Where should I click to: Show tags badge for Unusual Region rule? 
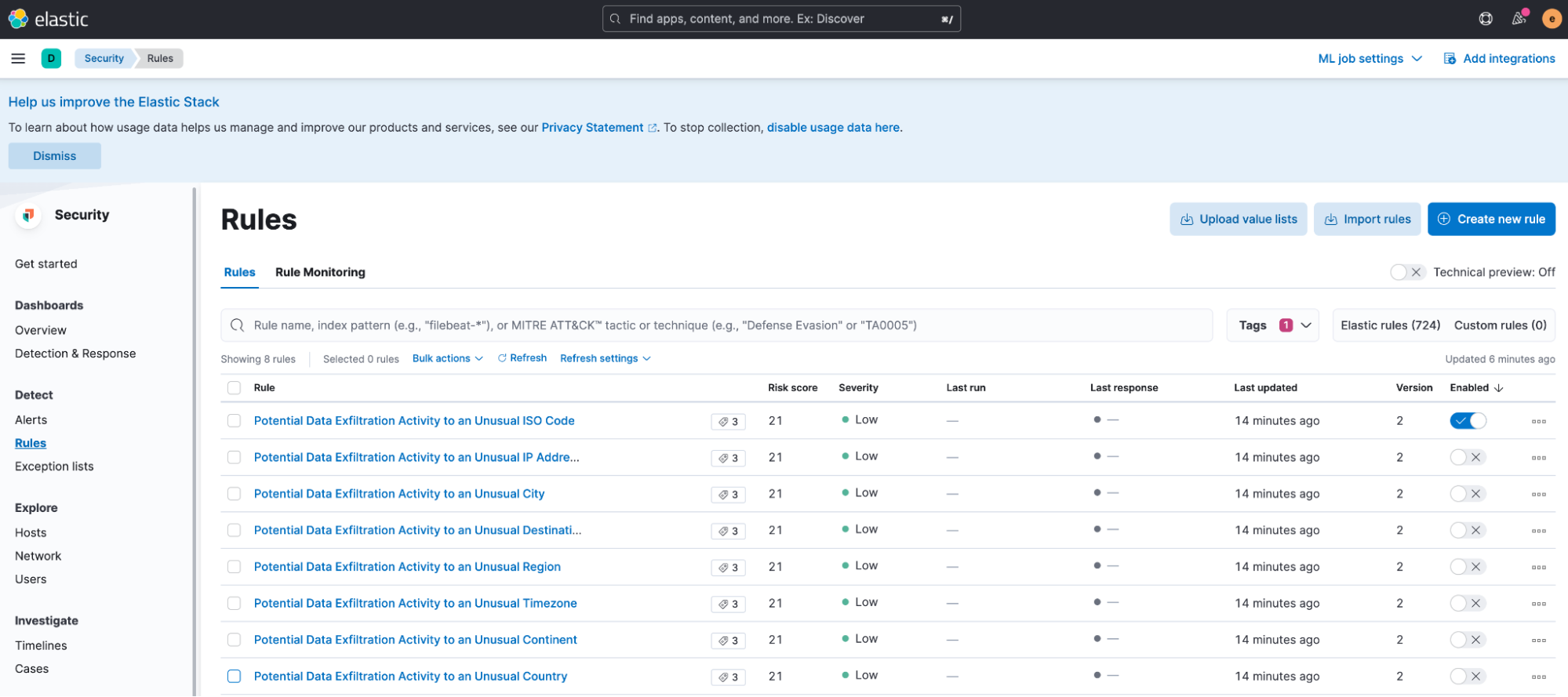(x=728, y=568)
